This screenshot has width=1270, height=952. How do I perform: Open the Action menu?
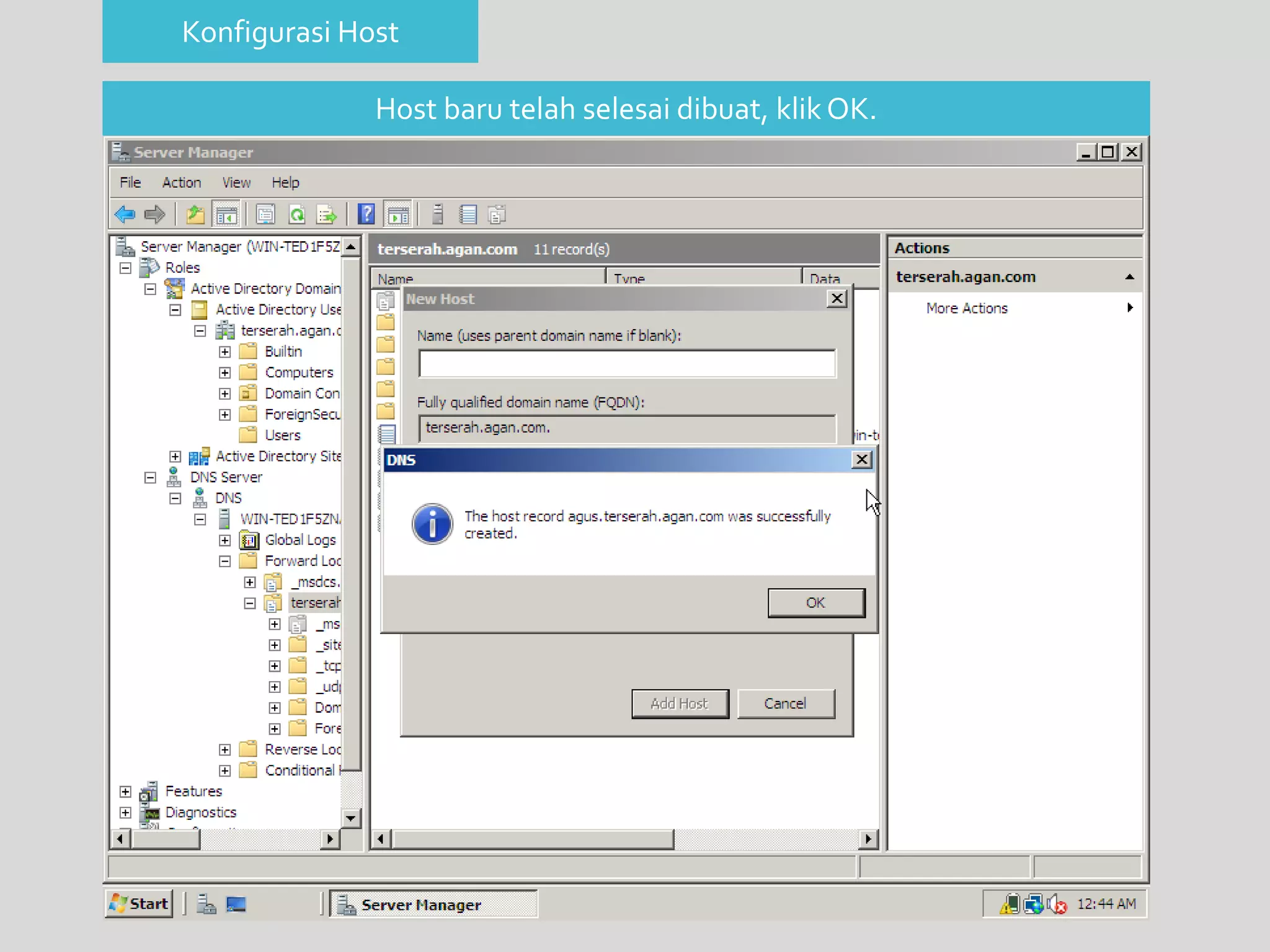point(181,183)
